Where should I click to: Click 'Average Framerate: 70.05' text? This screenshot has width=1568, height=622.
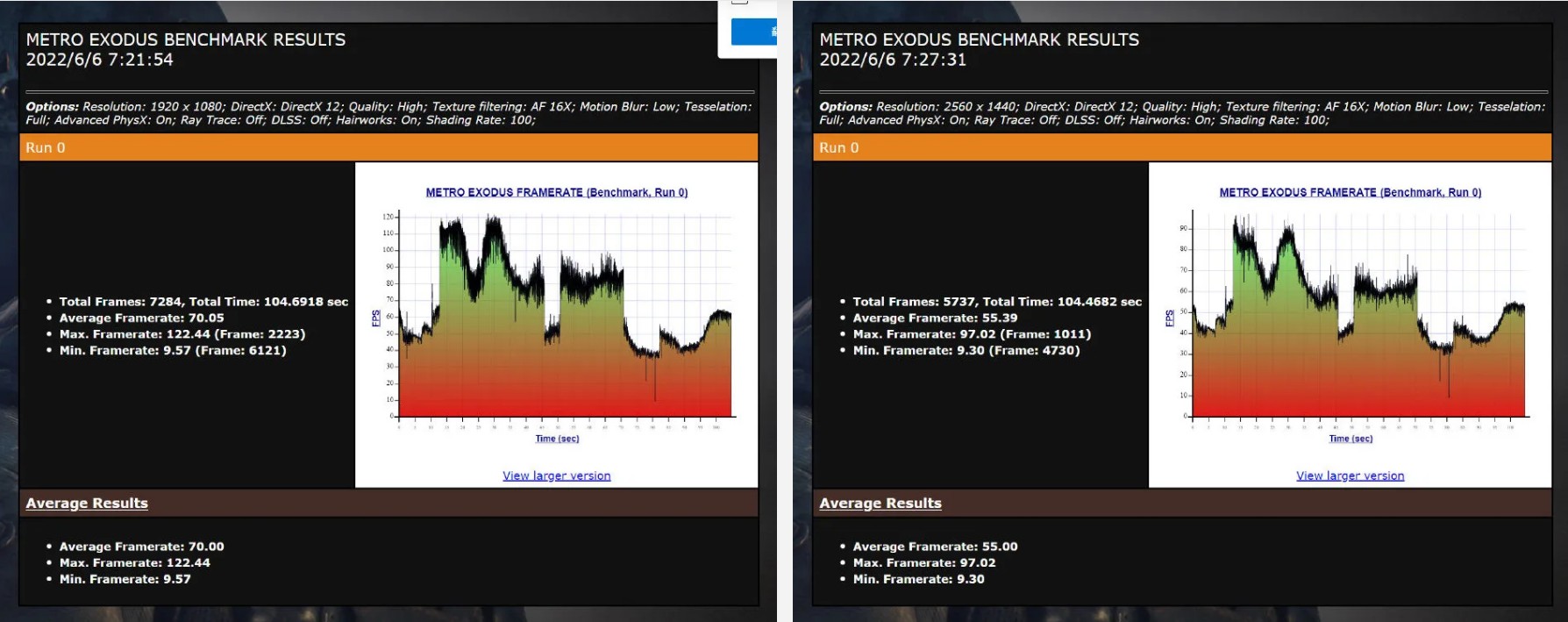[x=141, y=318]
